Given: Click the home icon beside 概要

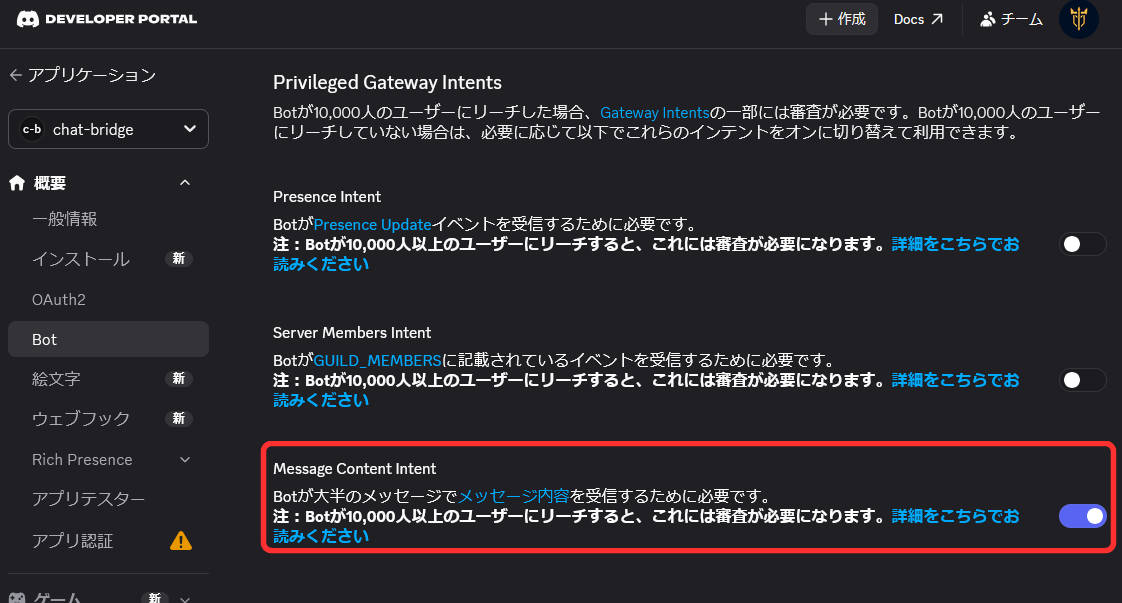Looking at the screenshot, I should coord(17,183).
